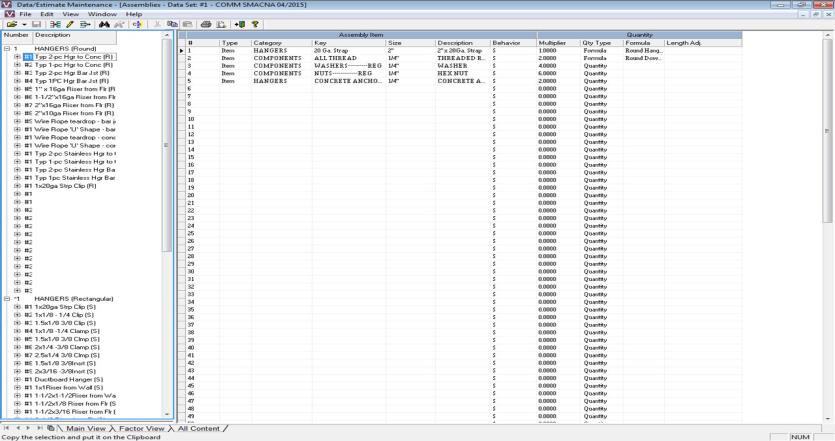Click the Save diskette toolbar icon
Image resolution: width=835 pixels, height=441 pixels.
(x=36, y=24)
